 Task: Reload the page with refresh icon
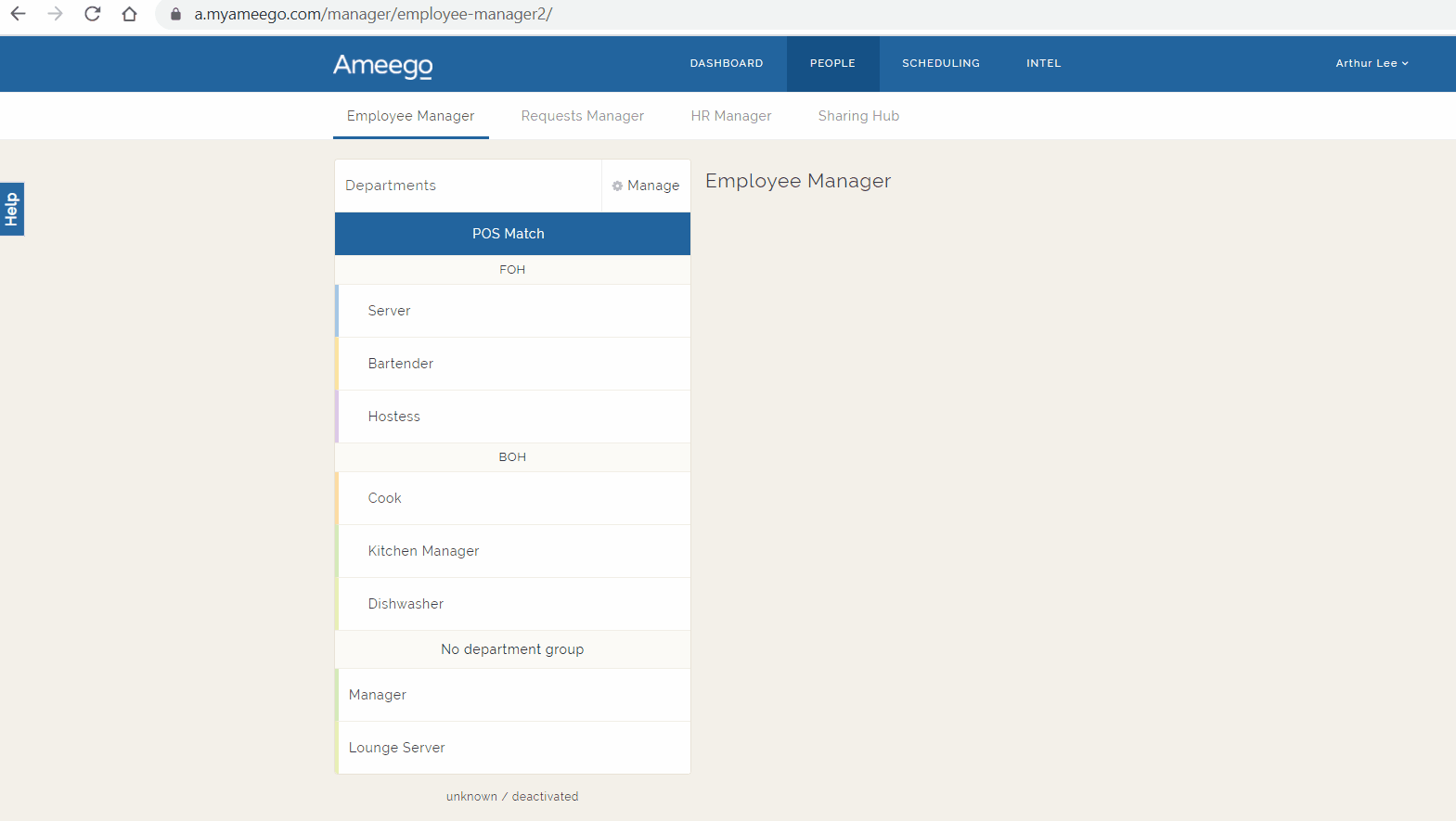92,14
